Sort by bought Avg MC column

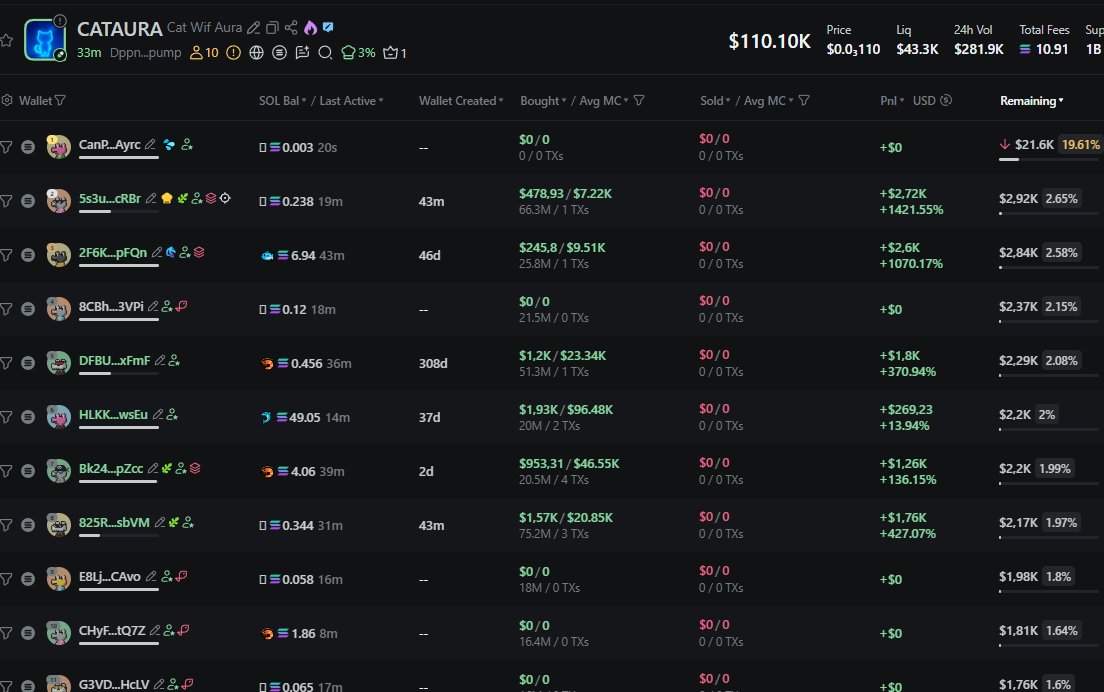pos(604,101)
